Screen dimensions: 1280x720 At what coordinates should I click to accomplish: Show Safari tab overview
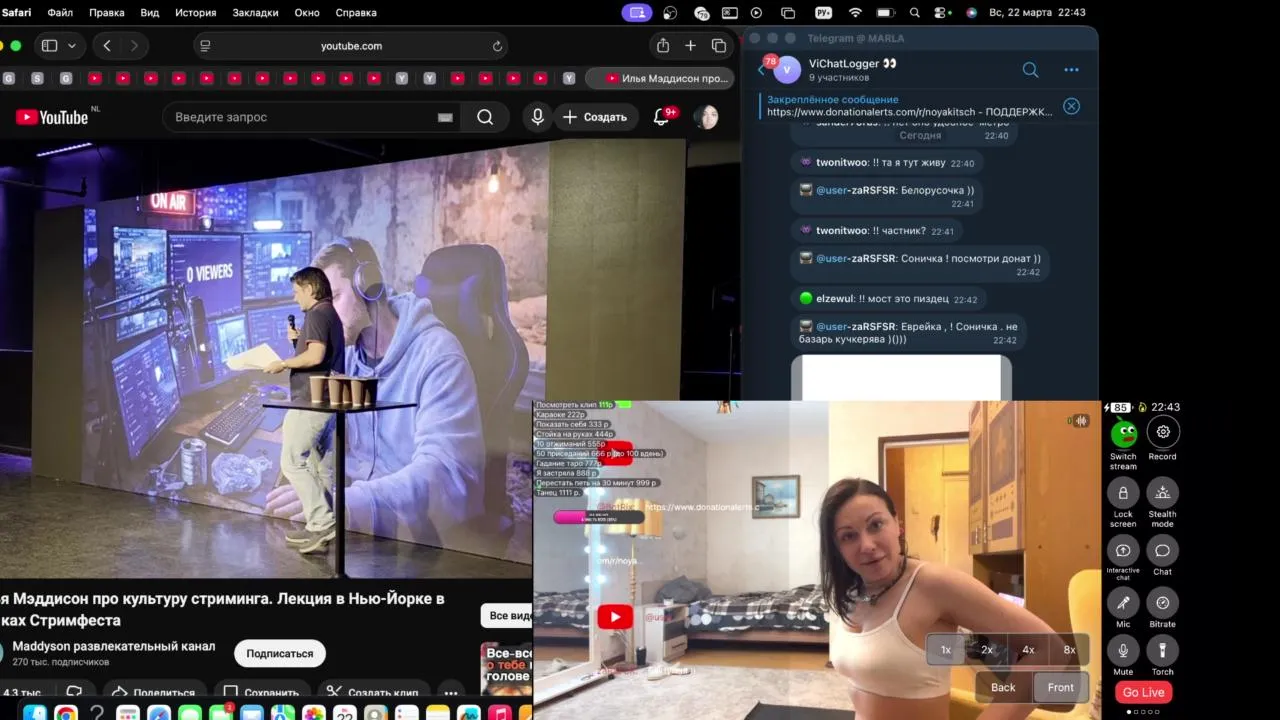pos(719,46)
